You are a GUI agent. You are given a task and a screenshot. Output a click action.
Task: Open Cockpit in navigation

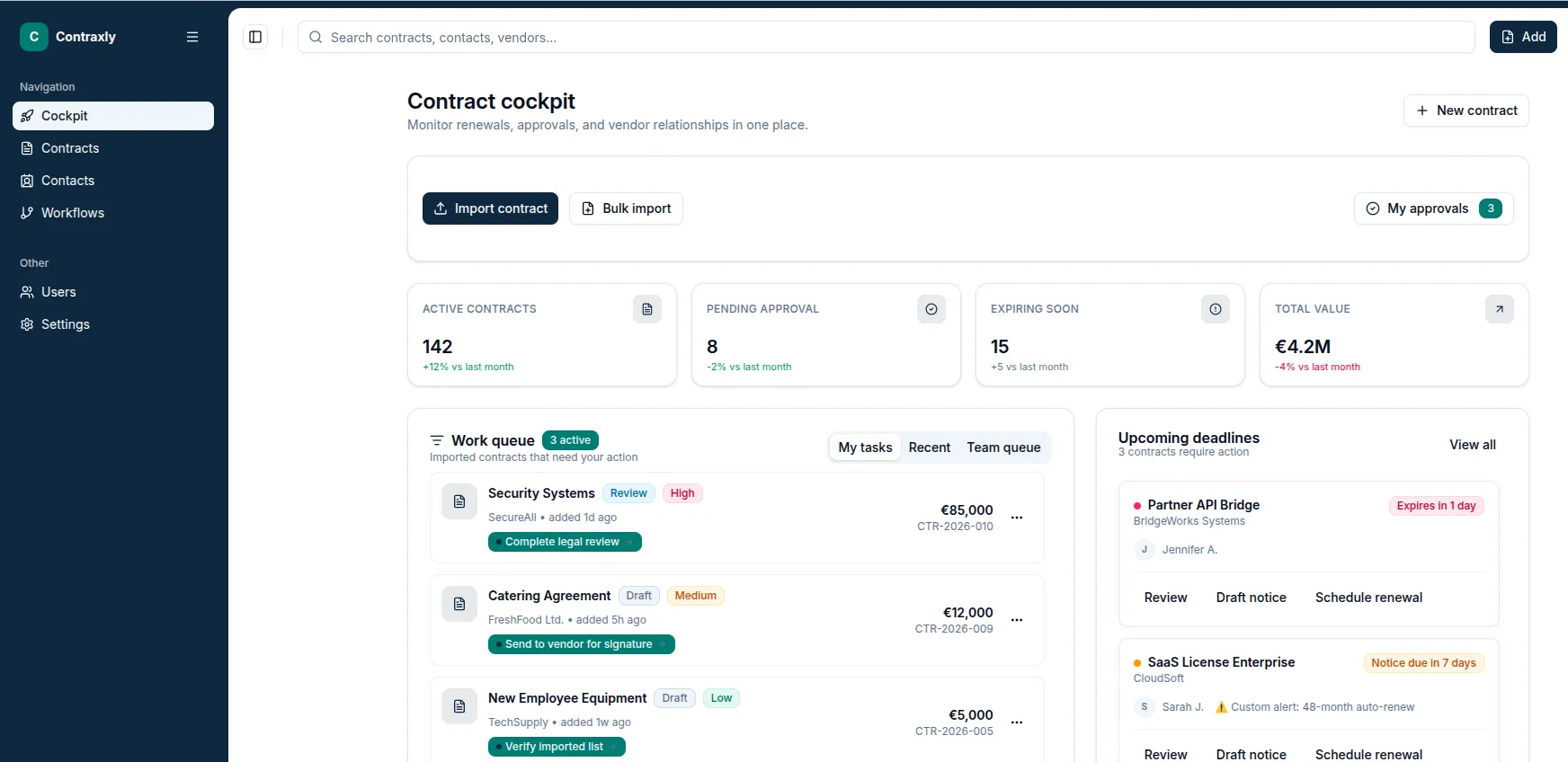click(x=113, y=116)
